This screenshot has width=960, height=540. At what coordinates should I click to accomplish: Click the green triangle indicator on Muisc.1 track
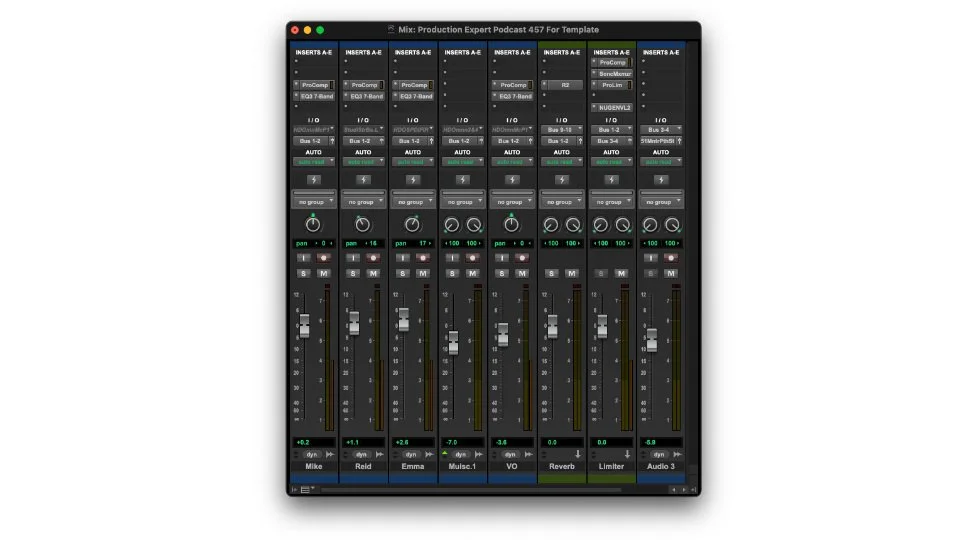(444, 453)
